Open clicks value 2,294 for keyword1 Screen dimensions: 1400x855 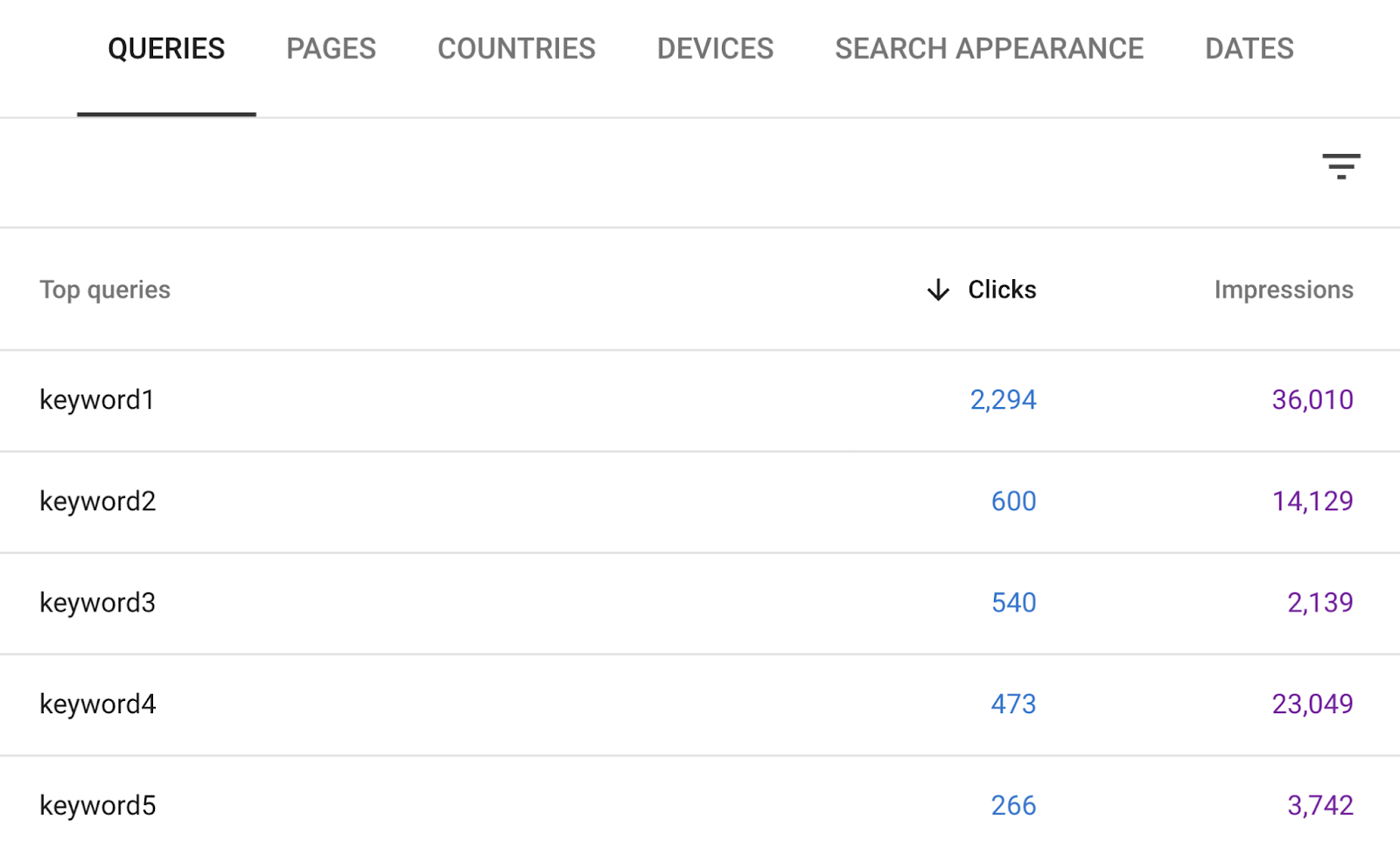(x=1003, y=400)
